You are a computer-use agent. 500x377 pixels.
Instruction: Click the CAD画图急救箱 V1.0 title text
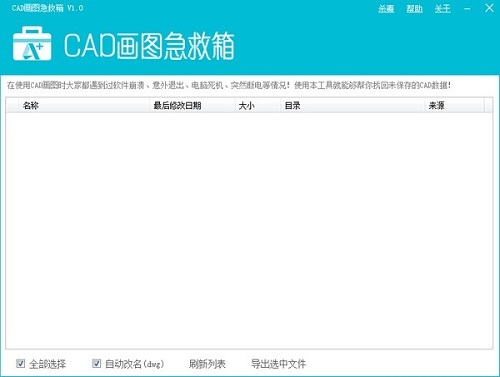(x=47, y=8)
